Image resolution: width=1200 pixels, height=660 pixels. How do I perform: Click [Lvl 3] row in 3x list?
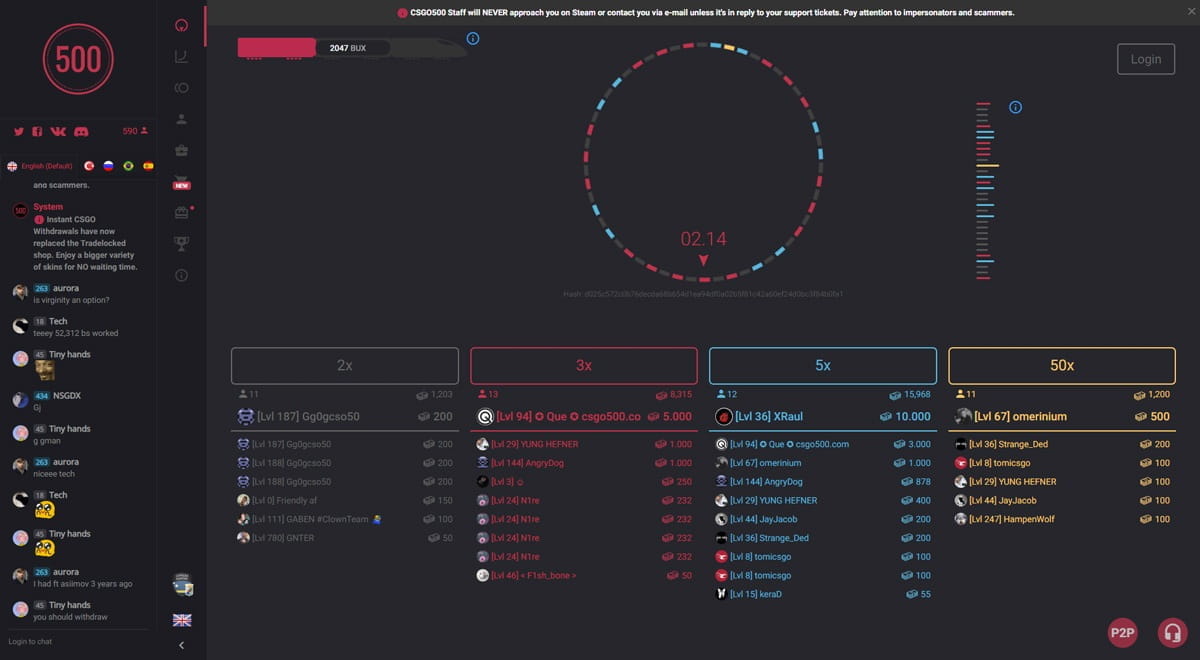pyautogui.click(x=584, y=482)
